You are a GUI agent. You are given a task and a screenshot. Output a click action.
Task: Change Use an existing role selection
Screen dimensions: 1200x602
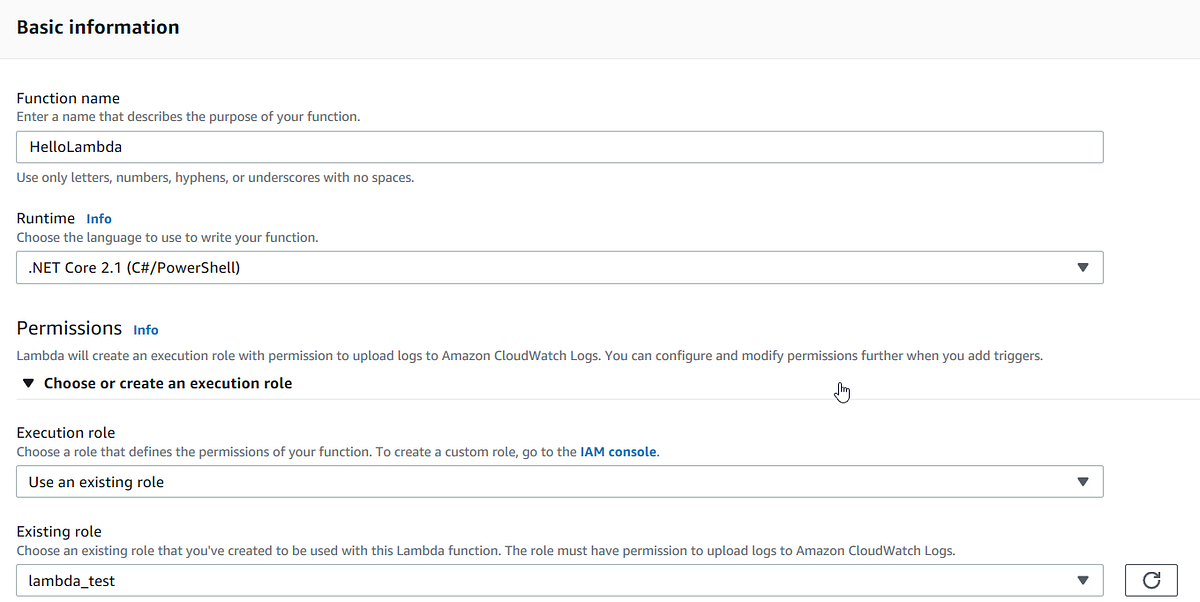(560, 481)
